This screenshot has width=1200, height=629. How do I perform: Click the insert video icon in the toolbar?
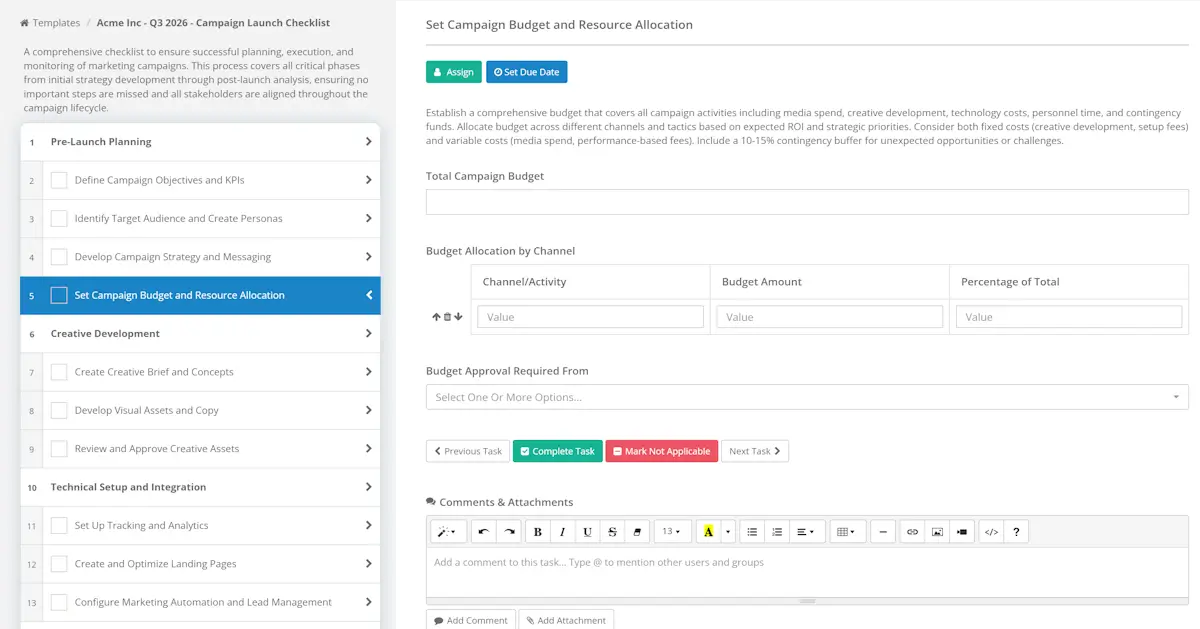tap(961, 531)
